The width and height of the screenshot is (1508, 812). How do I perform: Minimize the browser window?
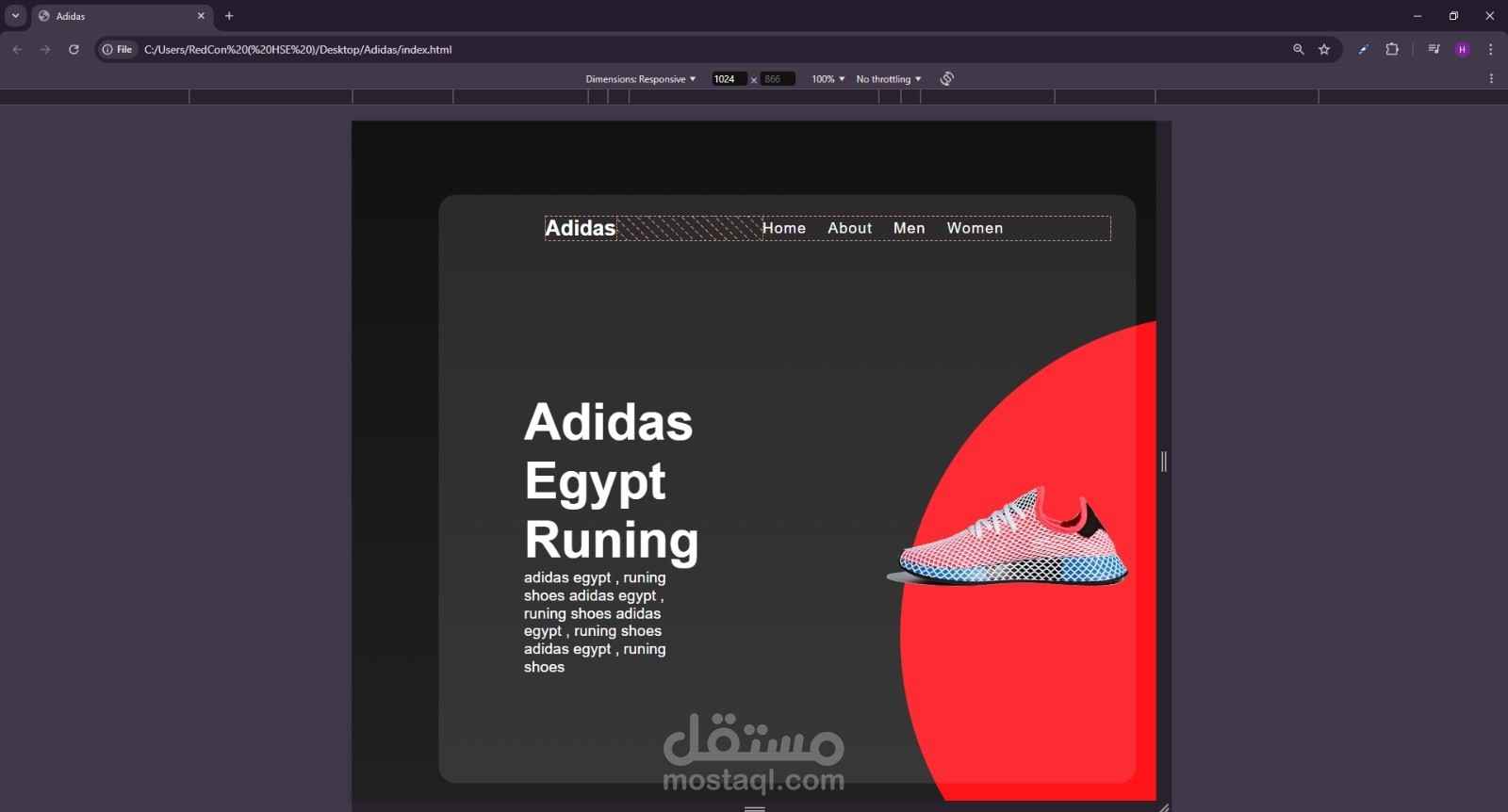point(1417,16)
